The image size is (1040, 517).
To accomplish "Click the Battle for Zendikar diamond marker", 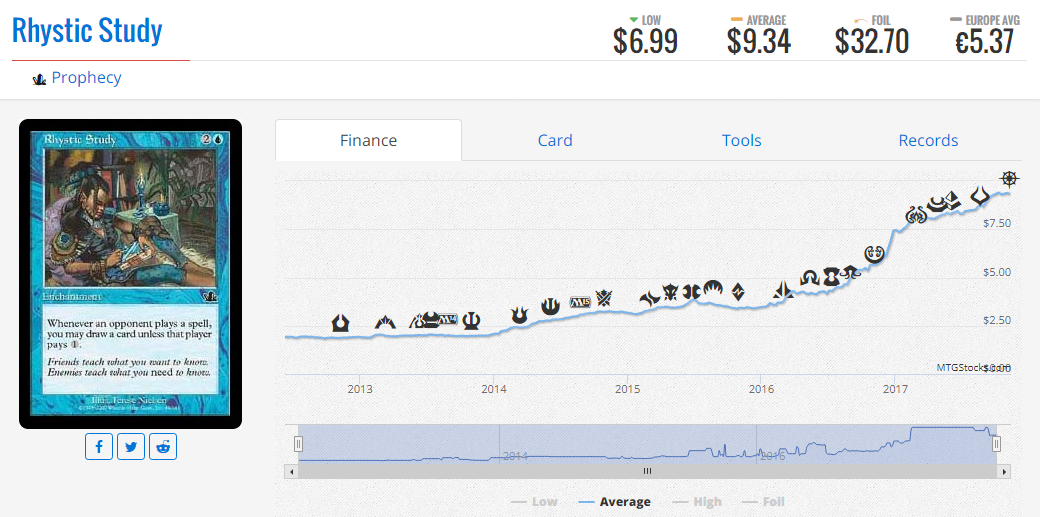I will tap(738, 291).
